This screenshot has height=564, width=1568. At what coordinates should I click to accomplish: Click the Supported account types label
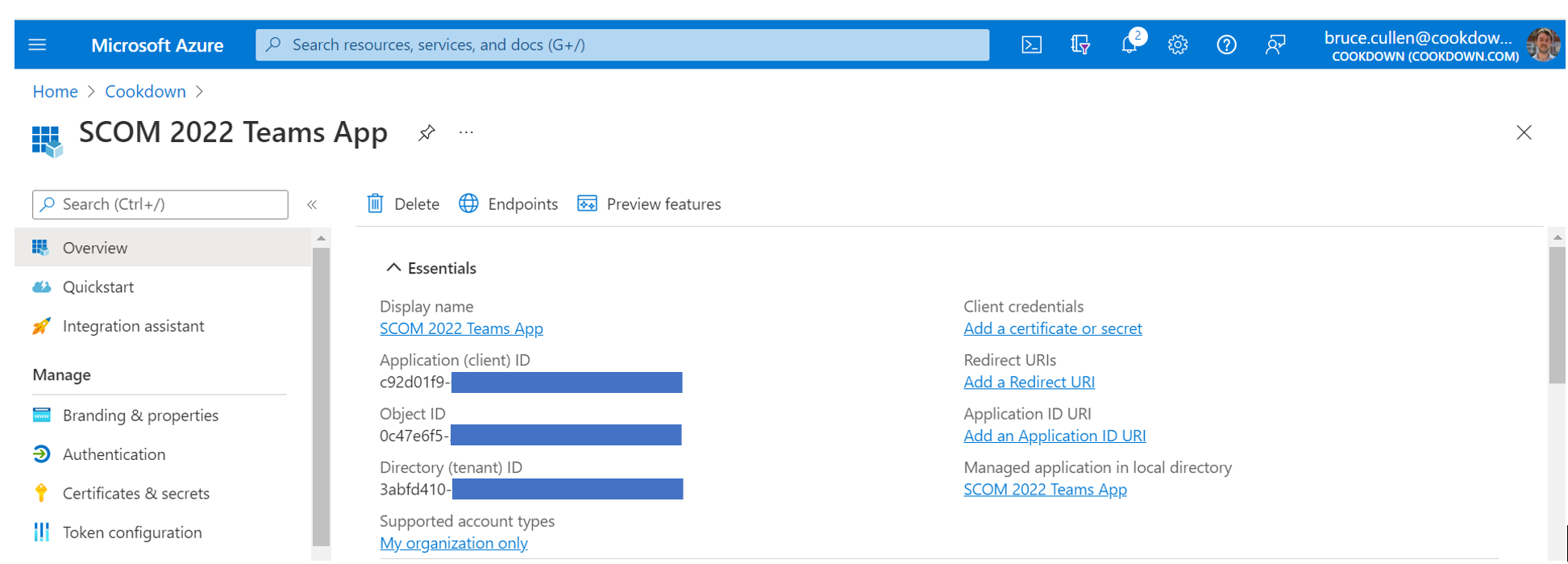pyautogui.click(x=467, y=521)
